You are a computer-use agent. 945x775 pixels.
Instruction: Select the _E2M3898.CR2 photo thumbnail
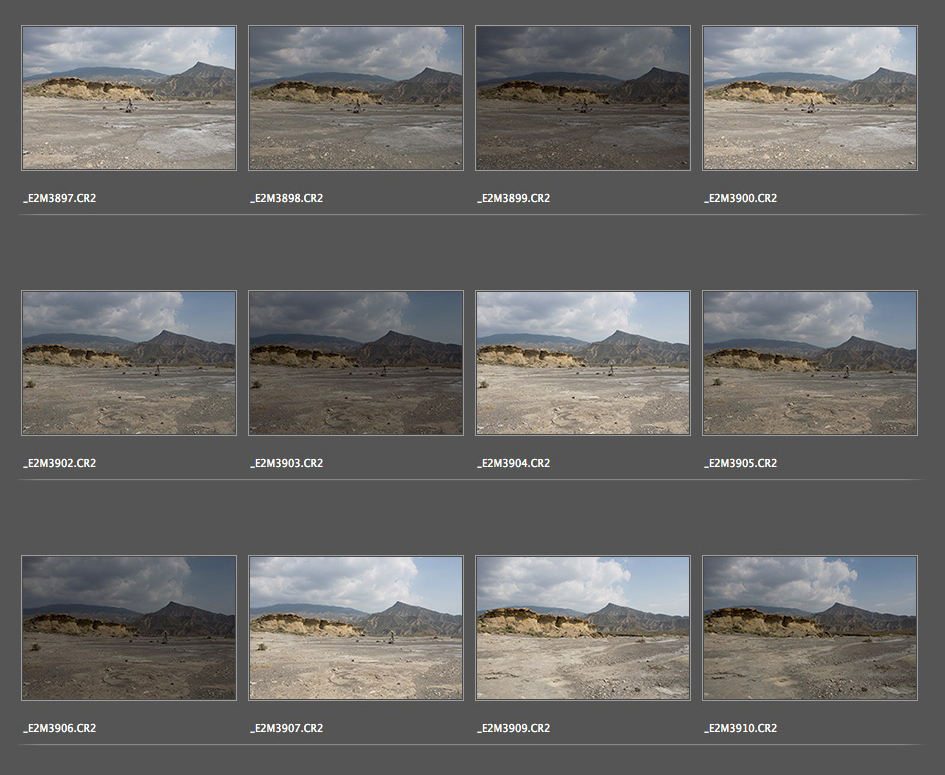(356, 98)
